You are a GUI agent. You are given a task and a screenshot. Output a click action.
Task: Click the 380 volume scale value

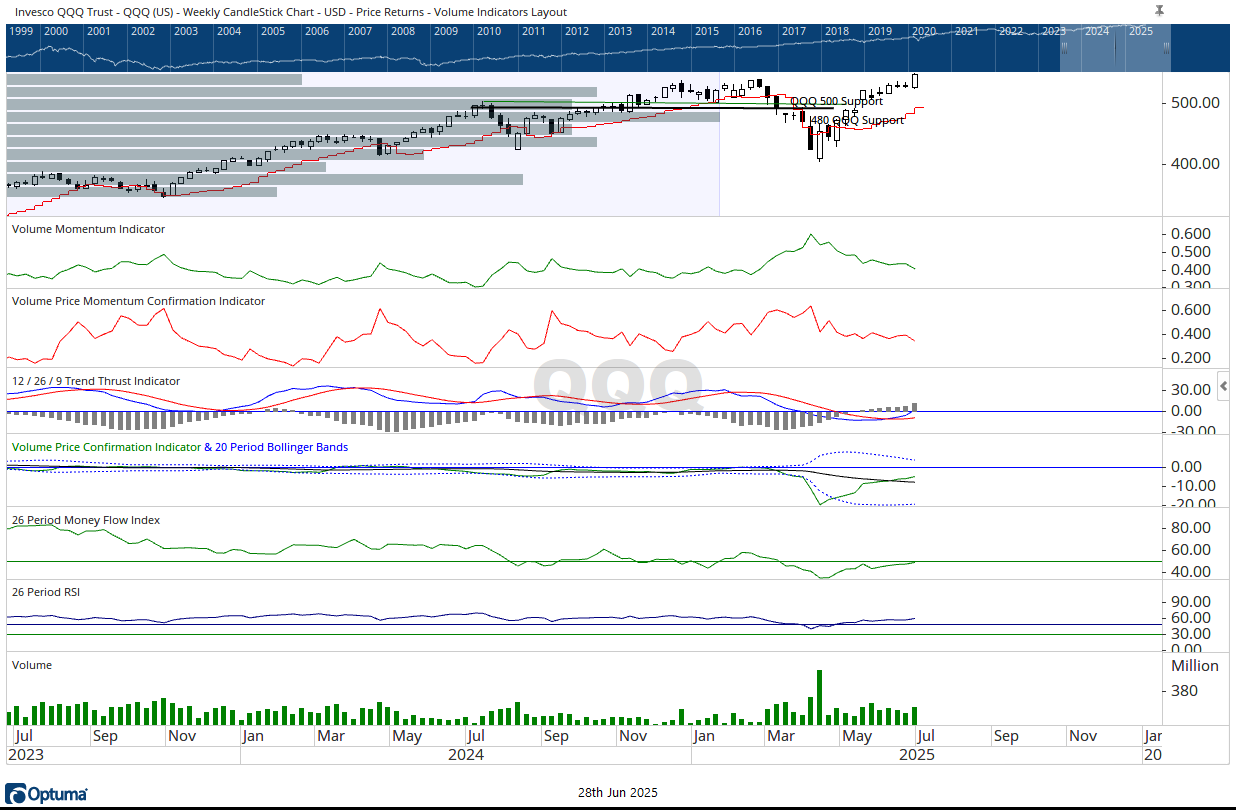coord(1184,691)
